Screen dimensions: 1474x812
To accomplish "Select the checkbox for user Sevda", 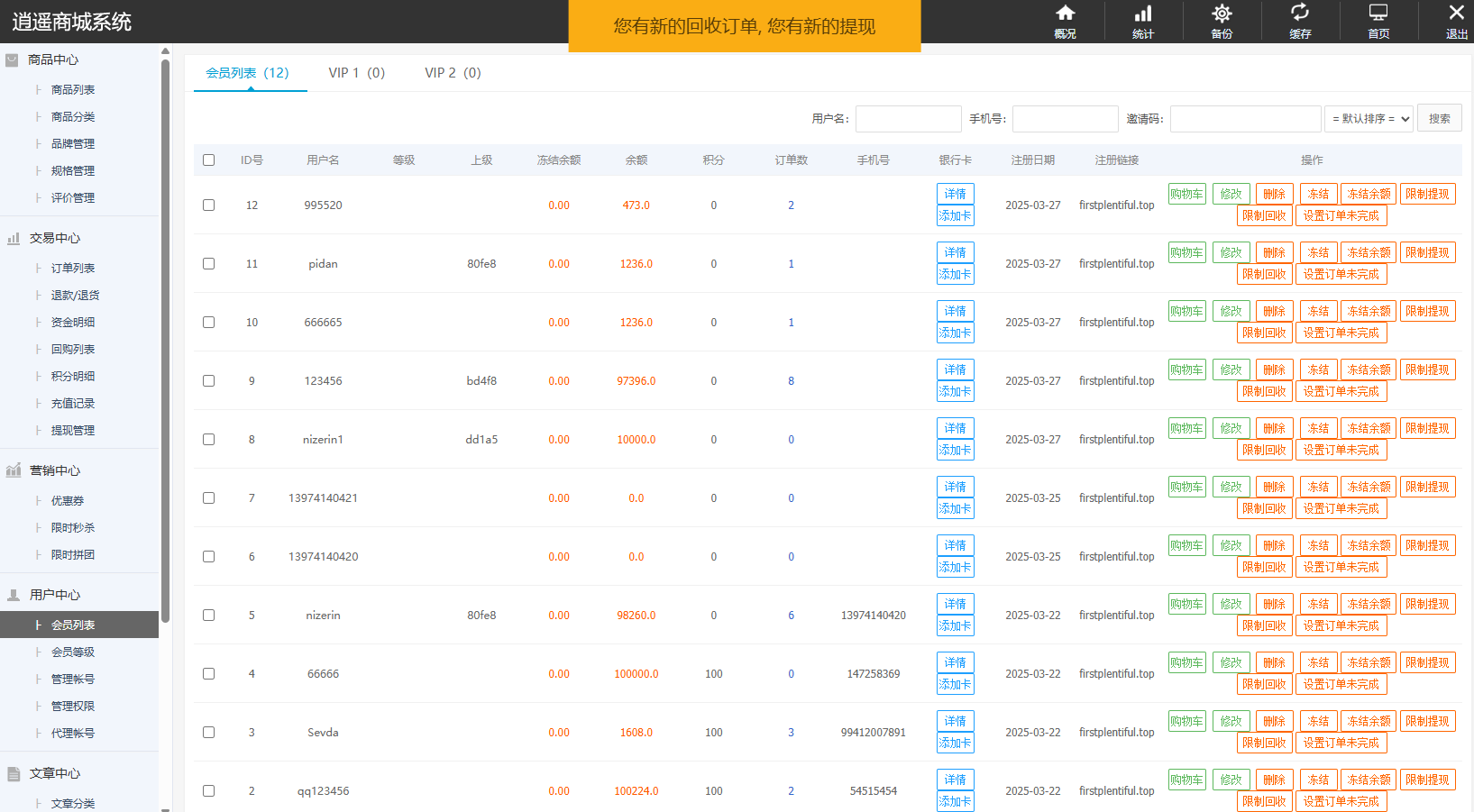I will point(208,733).
